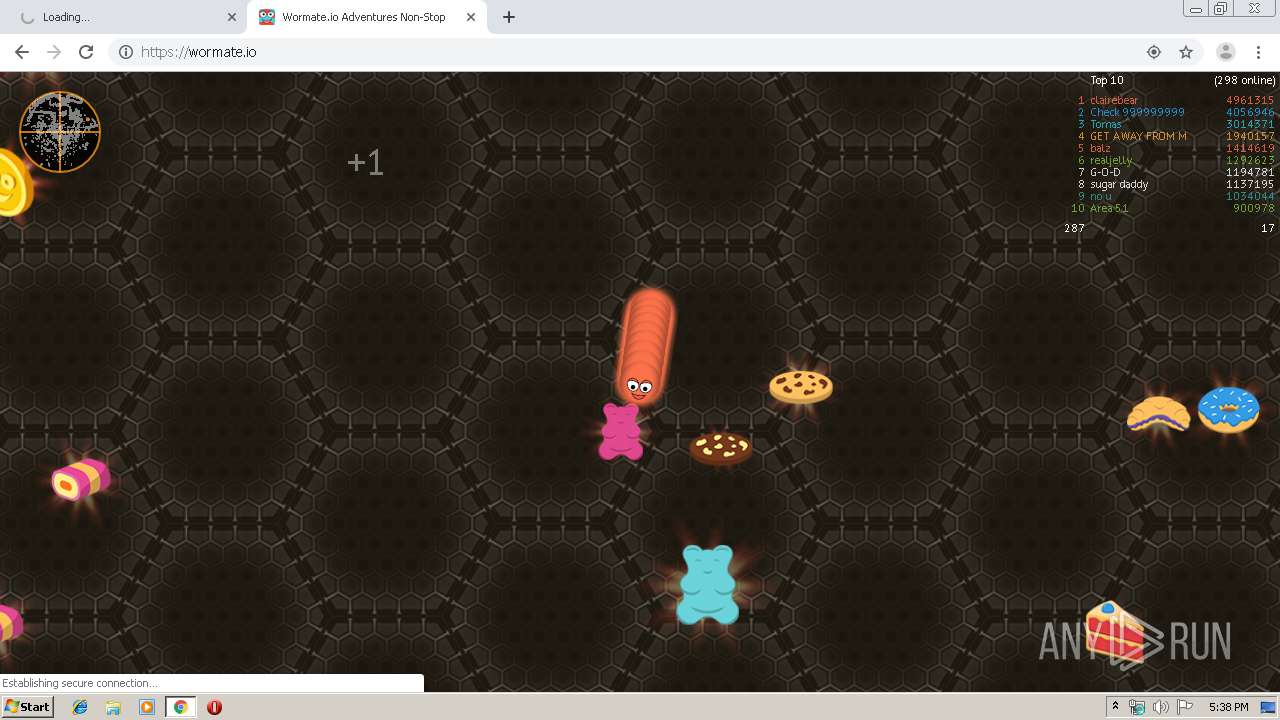Viewport: 1280px width, 720px height.
Task: View site information for wormate.io
Action: (x=126, y=52)
